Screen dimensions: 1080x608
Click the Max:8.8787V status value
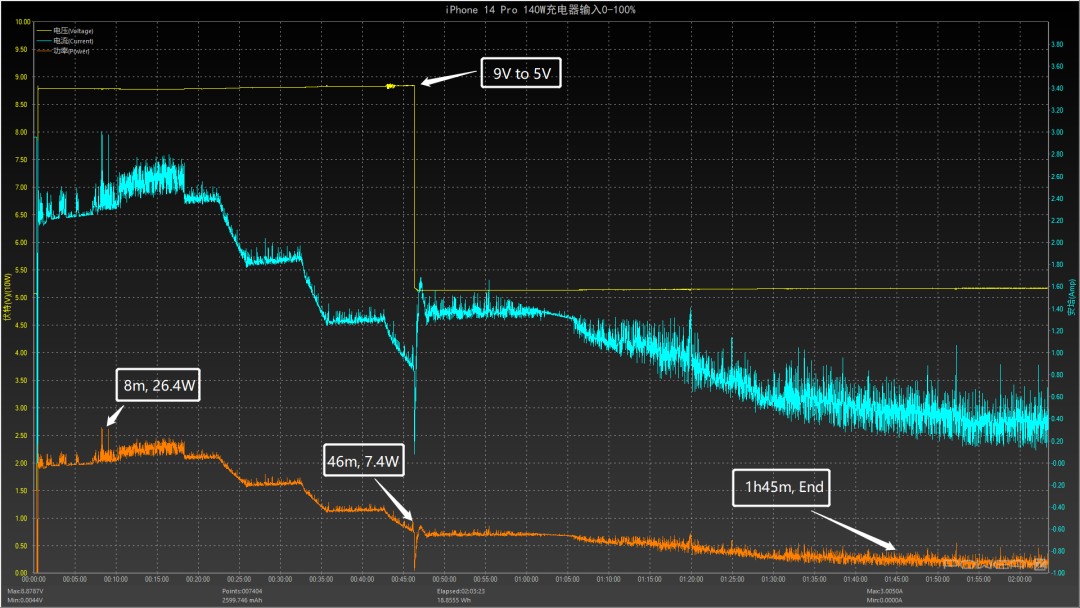click(25, 591)
